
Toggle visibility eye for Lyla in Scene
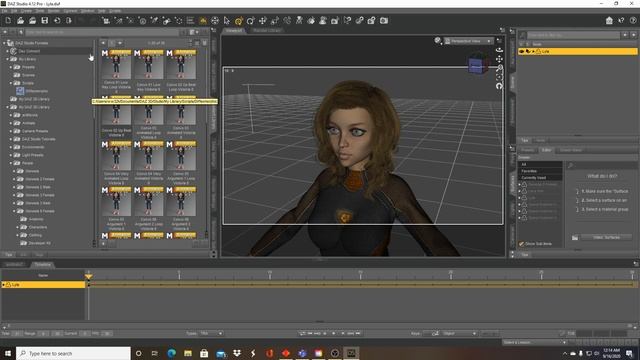pos(522,51)
